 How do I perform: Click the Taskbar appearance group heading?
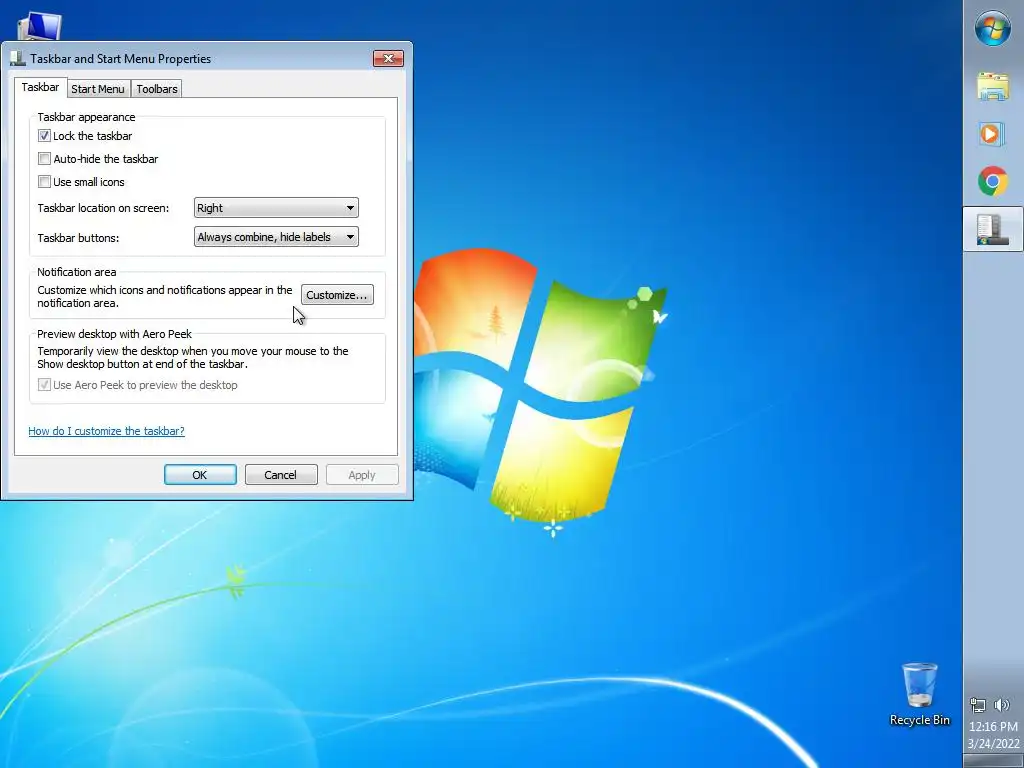[x=86, y=117]
